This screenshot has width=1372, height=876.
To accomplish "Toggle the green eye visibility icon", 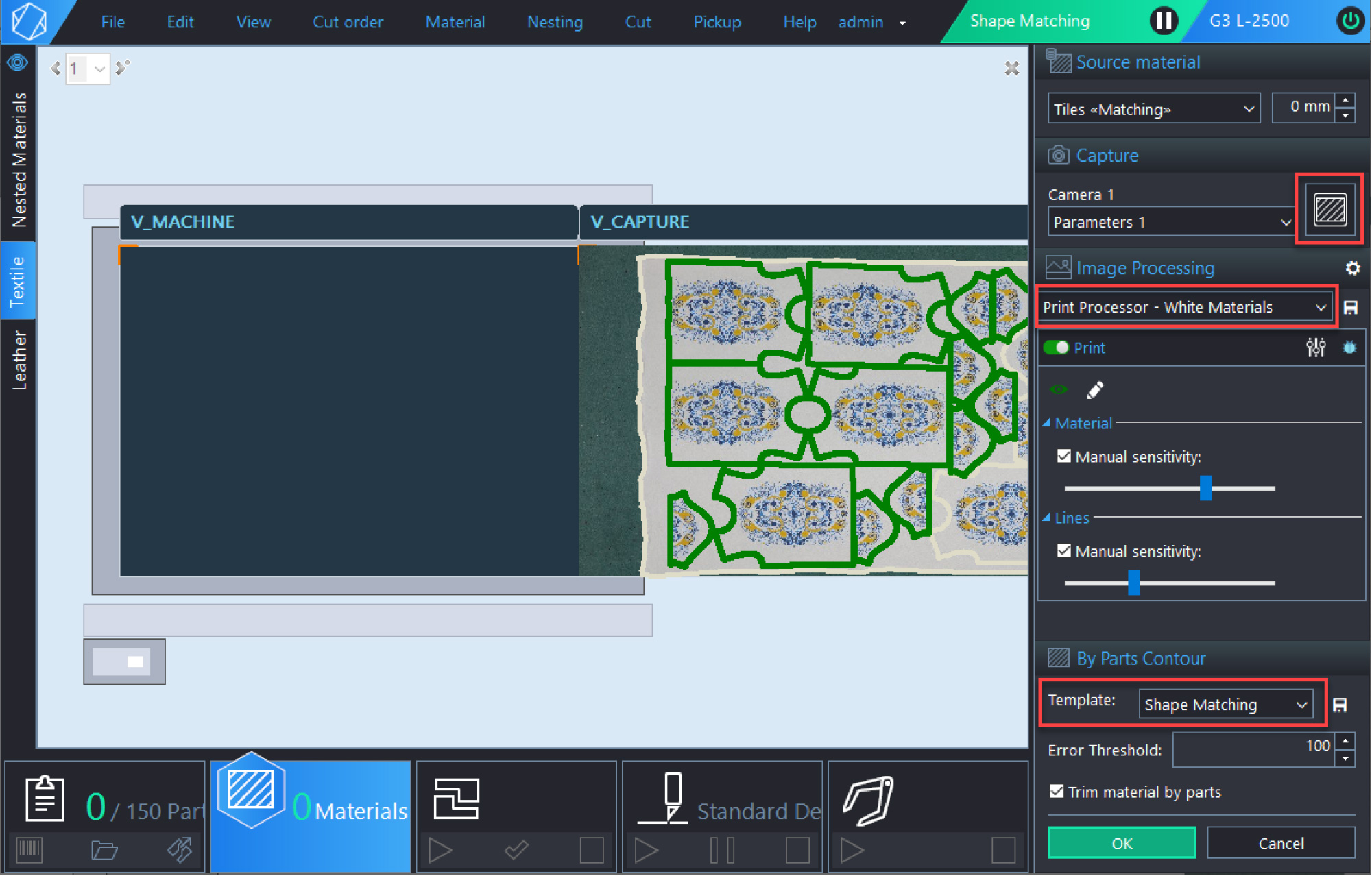I will click(1059, 390).
